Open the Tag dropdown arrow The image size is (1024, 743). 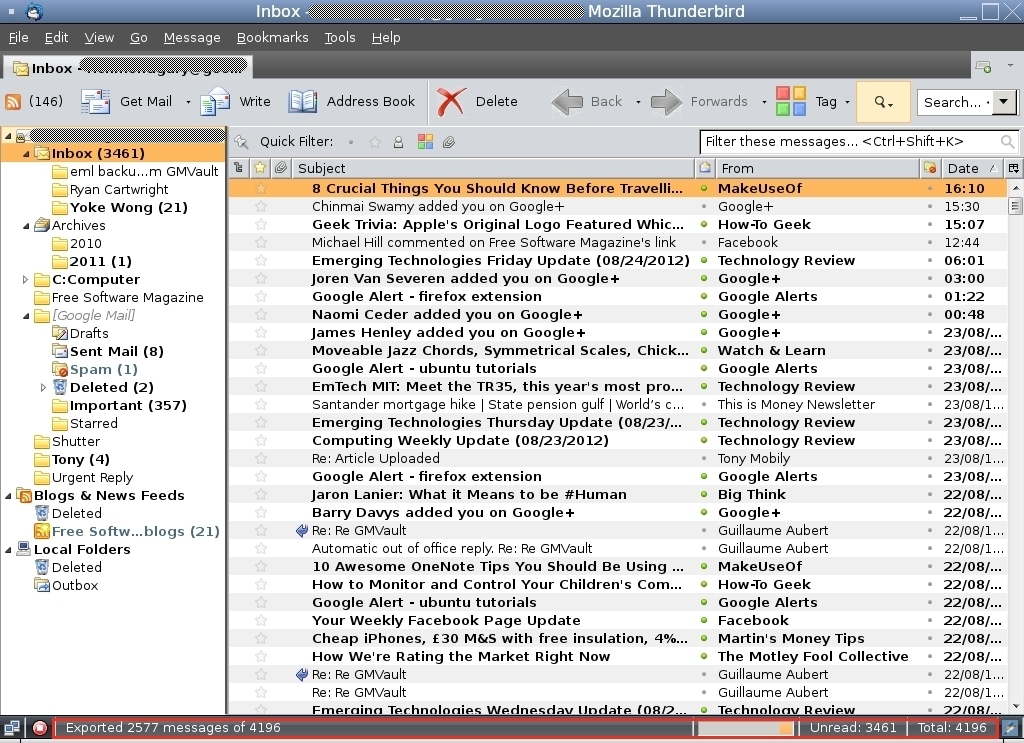pyautogui.click(x=848, y=102)
